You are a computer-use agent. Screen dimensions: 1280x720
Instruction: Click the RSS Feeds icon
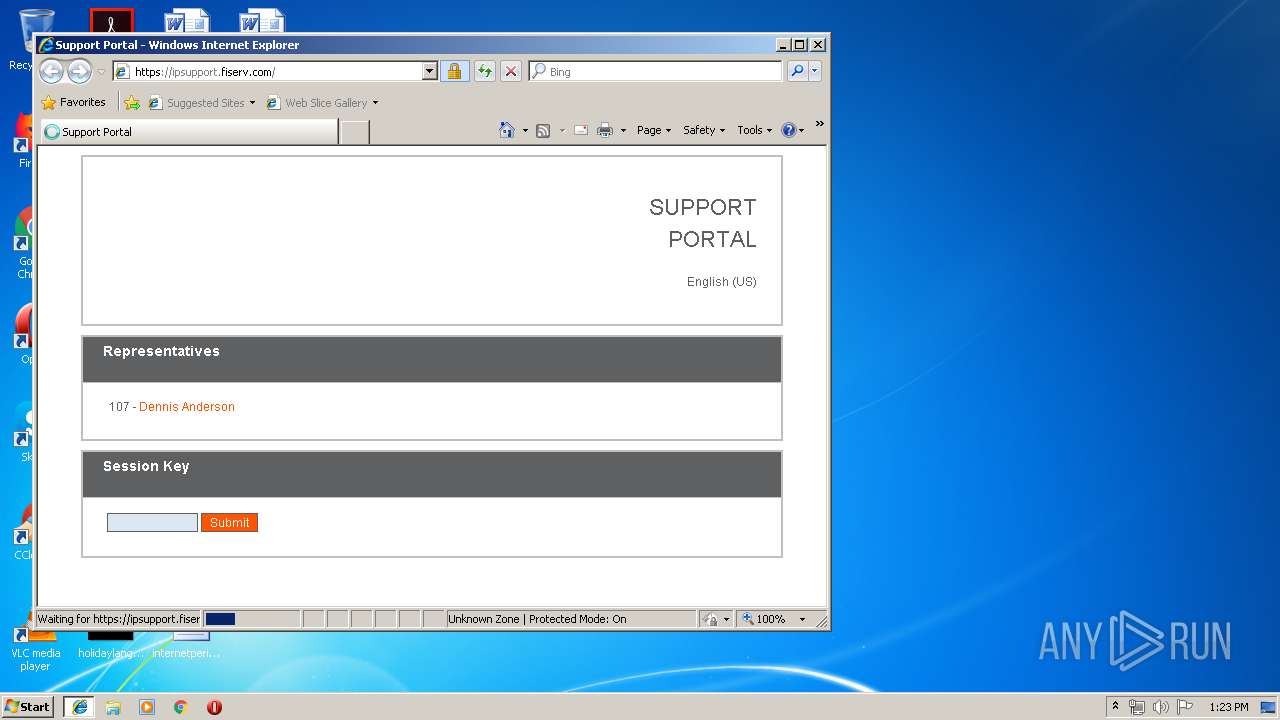coord(543,130)
